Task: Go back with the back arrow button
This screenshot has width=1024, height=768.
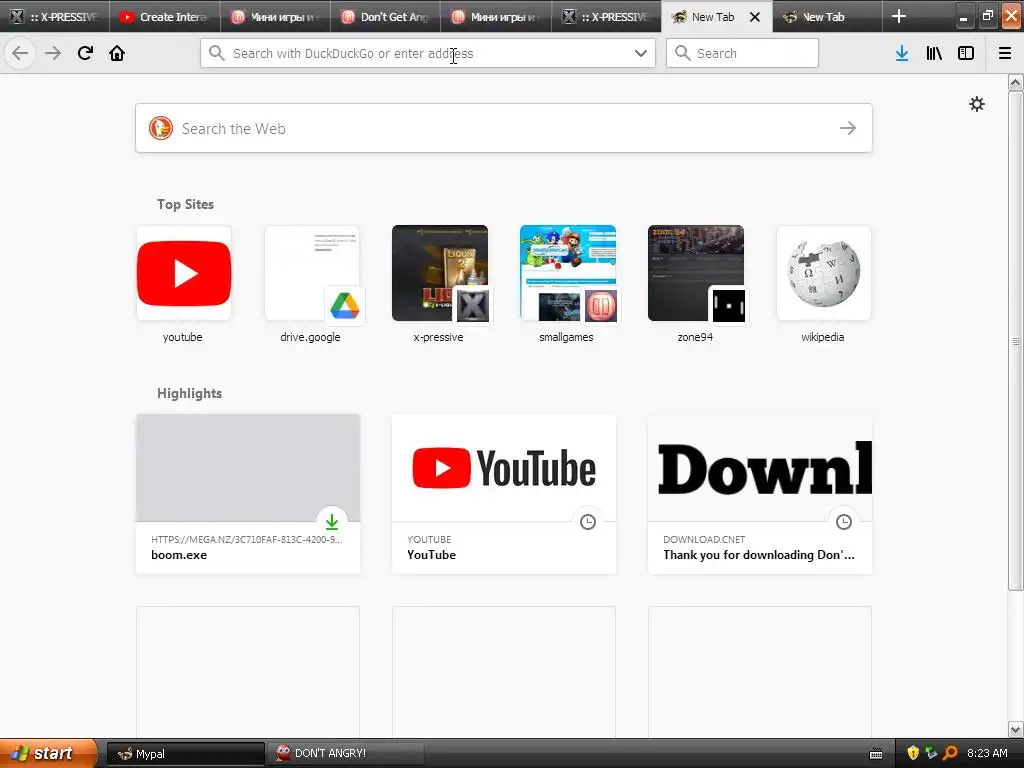Action: (x=20, y=53)
